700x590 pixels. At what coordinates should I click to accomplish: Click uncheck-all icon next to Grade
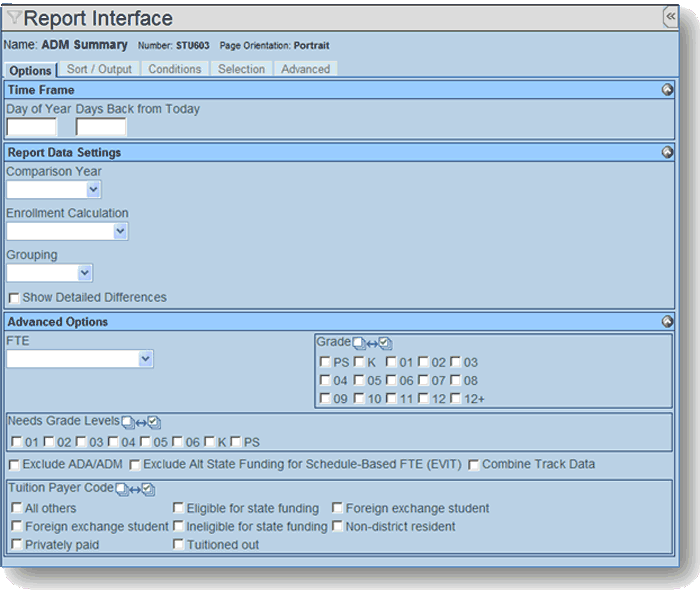(358, 343)
